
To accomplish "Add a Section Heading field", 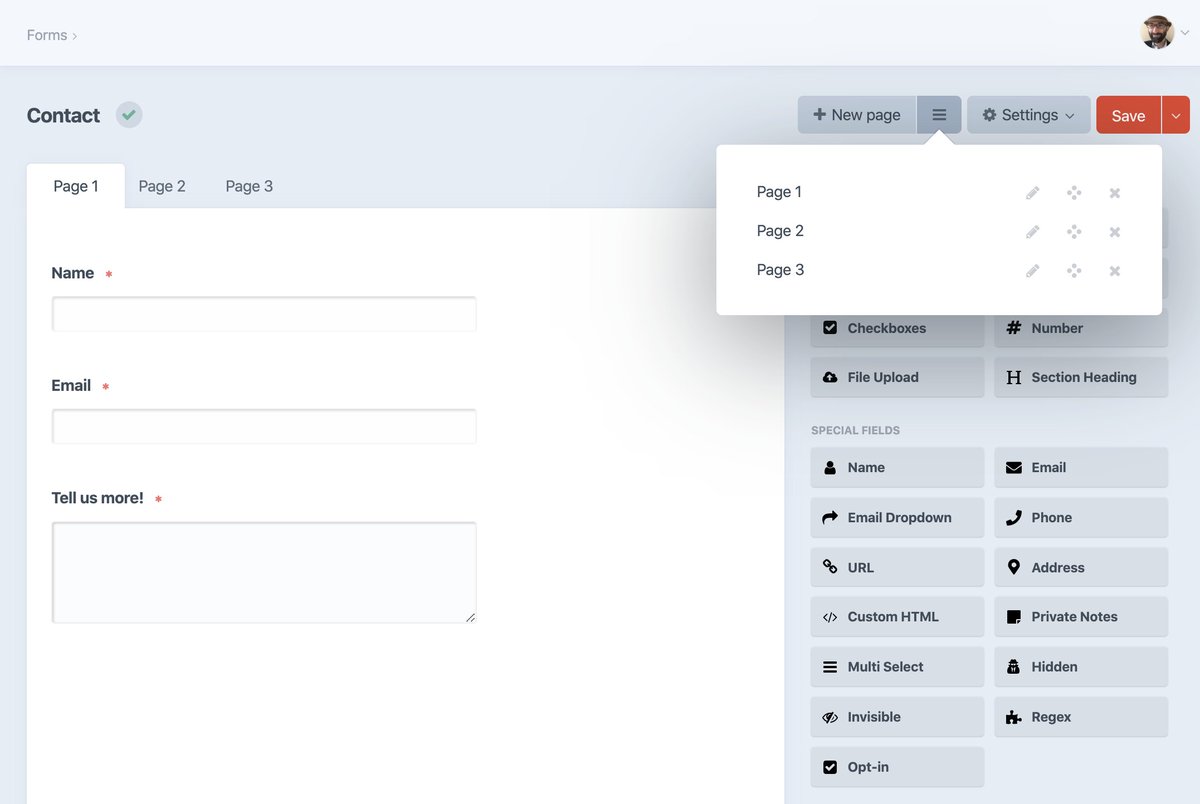I will click(x=1080, y=377).
